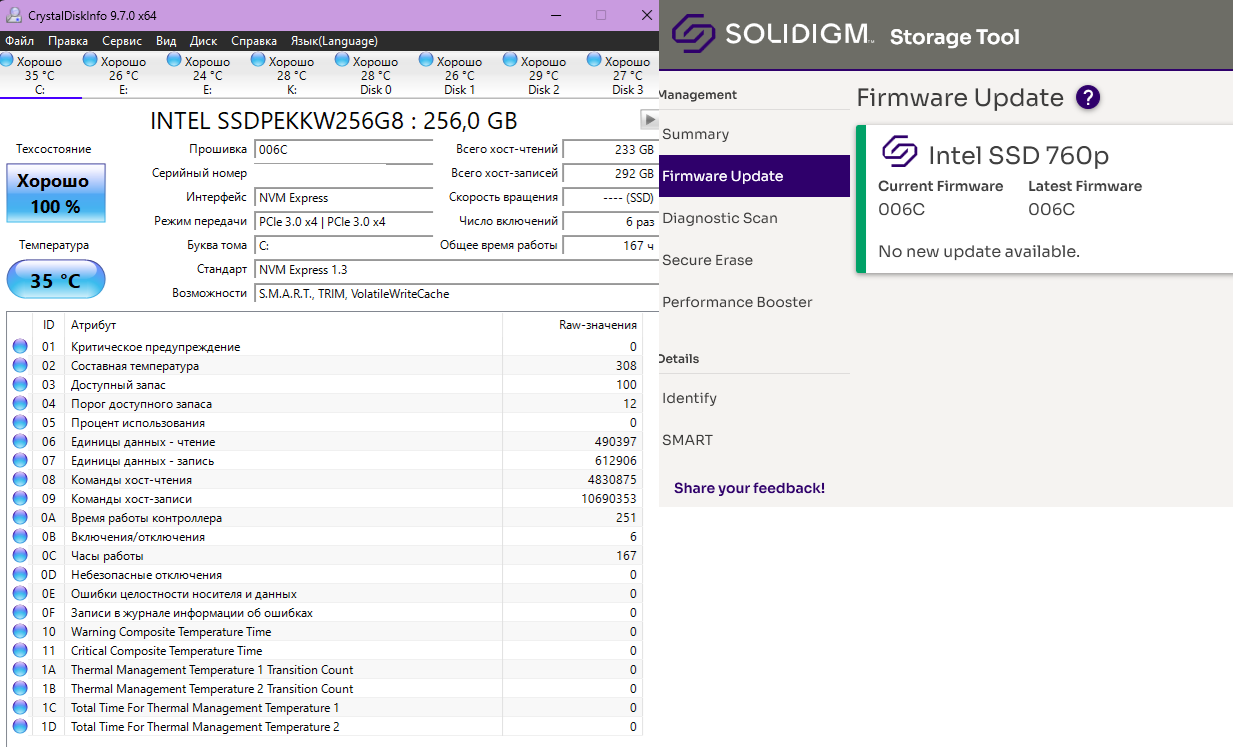Click the Firmware Update help question mark icon
The height and width of the screenshot is (747, 1233).
[1088, 98]
